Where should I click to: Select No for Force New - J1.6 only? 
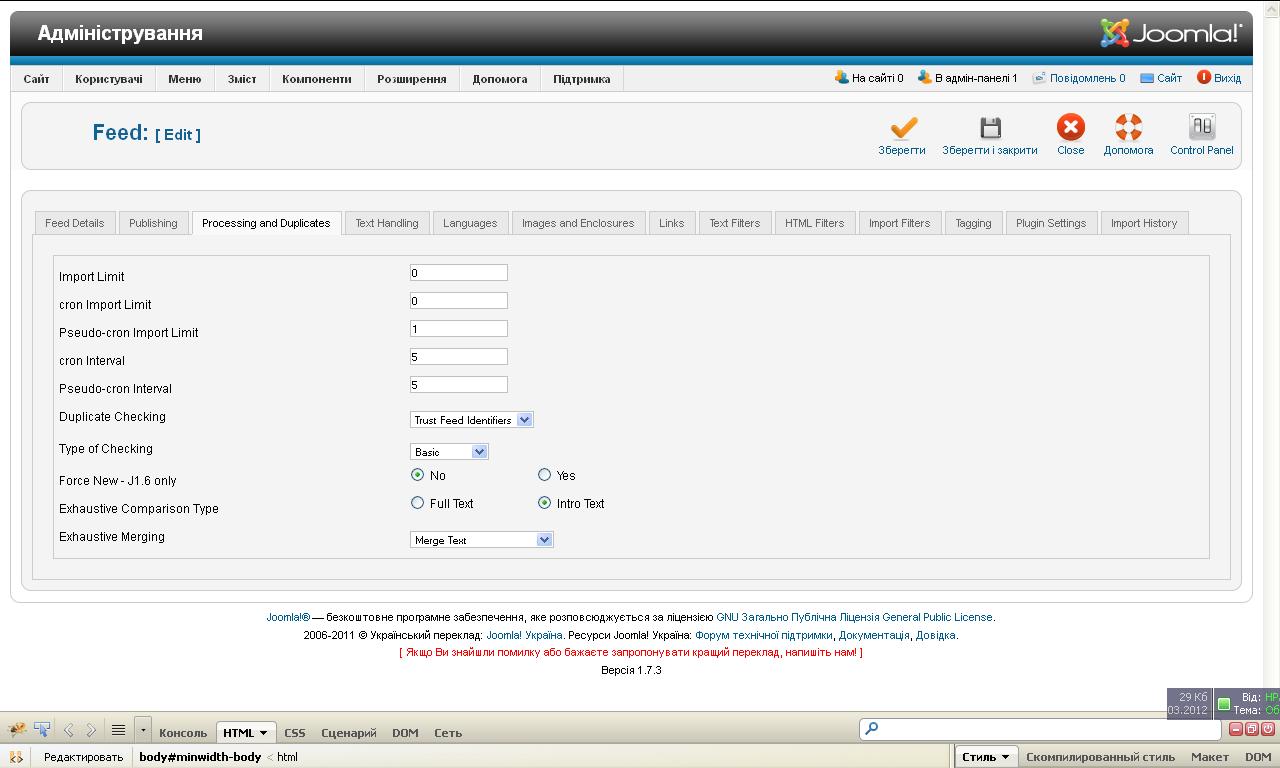coord(418,475)
